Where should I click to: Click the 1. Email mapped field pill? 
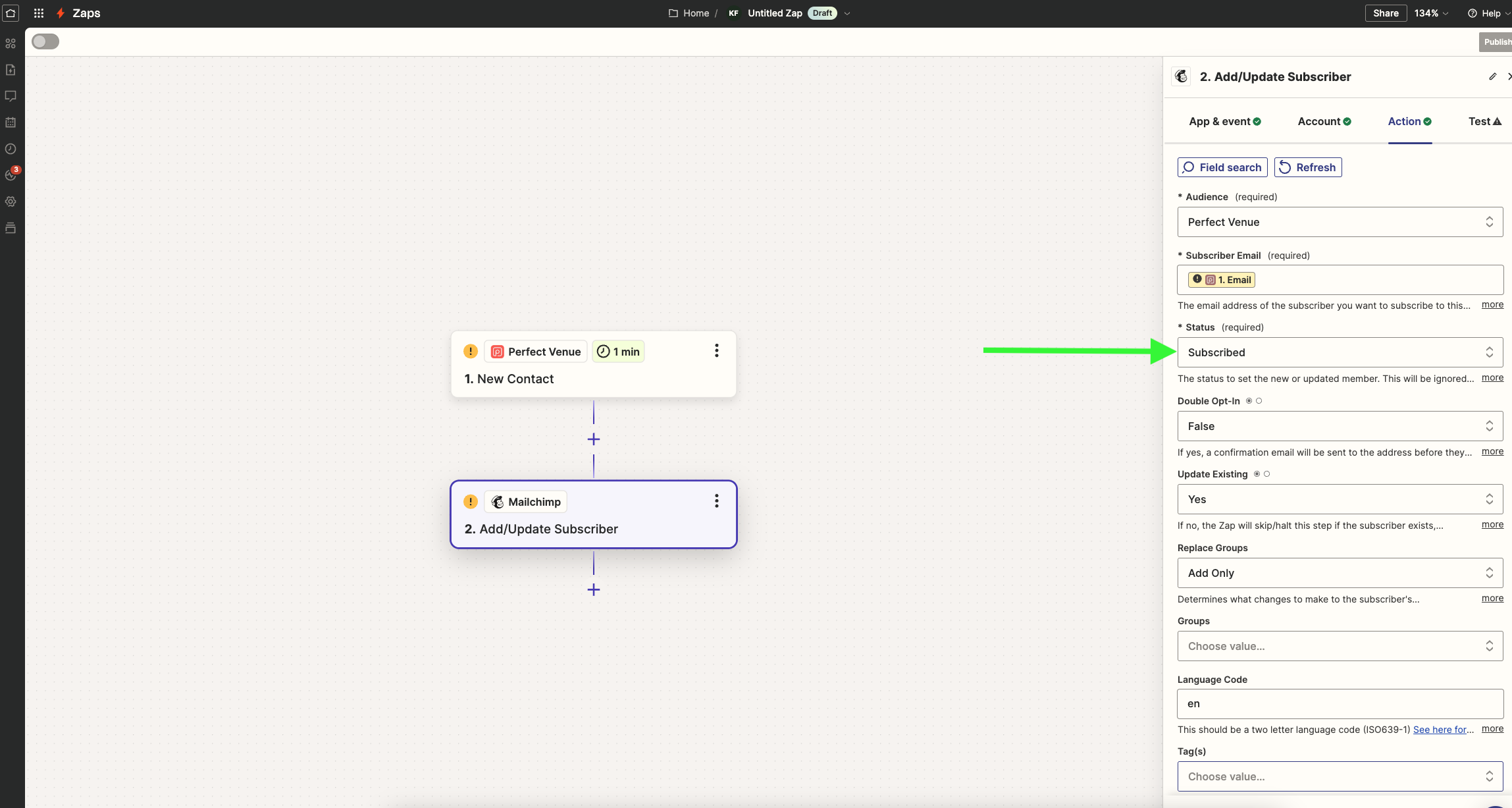pos(1222,280)
